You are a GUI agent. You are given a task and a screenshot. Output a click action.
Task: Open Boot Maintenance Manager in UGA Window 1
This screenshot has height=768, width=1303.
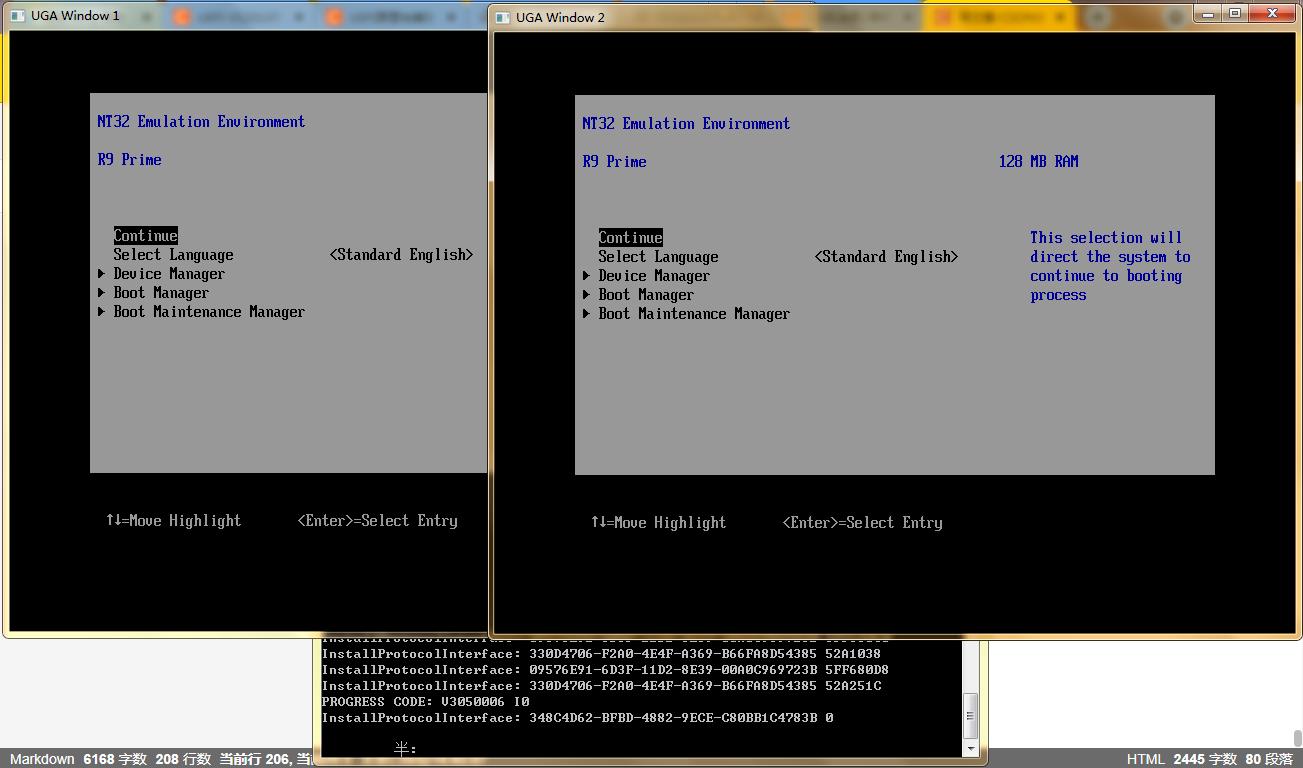(x=209, y=312)
